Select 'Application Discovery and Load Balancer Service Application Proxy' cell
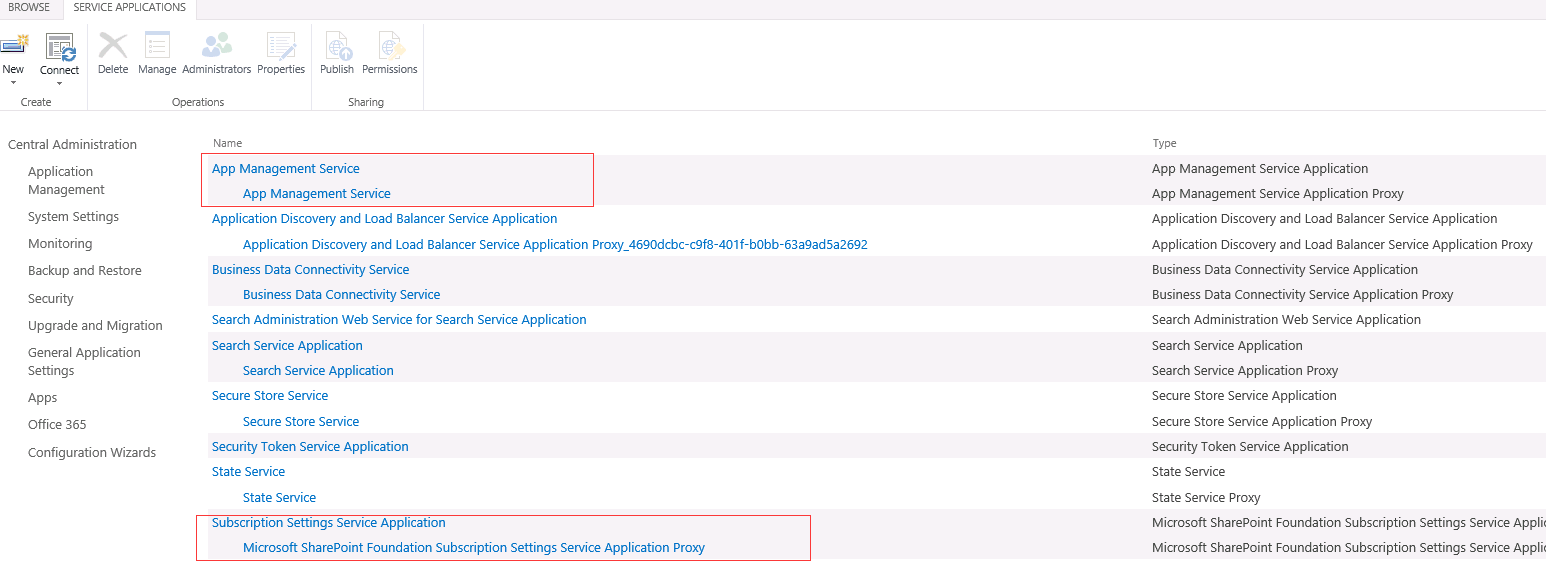This screenshot has height=567, width=1546. 1342,244
